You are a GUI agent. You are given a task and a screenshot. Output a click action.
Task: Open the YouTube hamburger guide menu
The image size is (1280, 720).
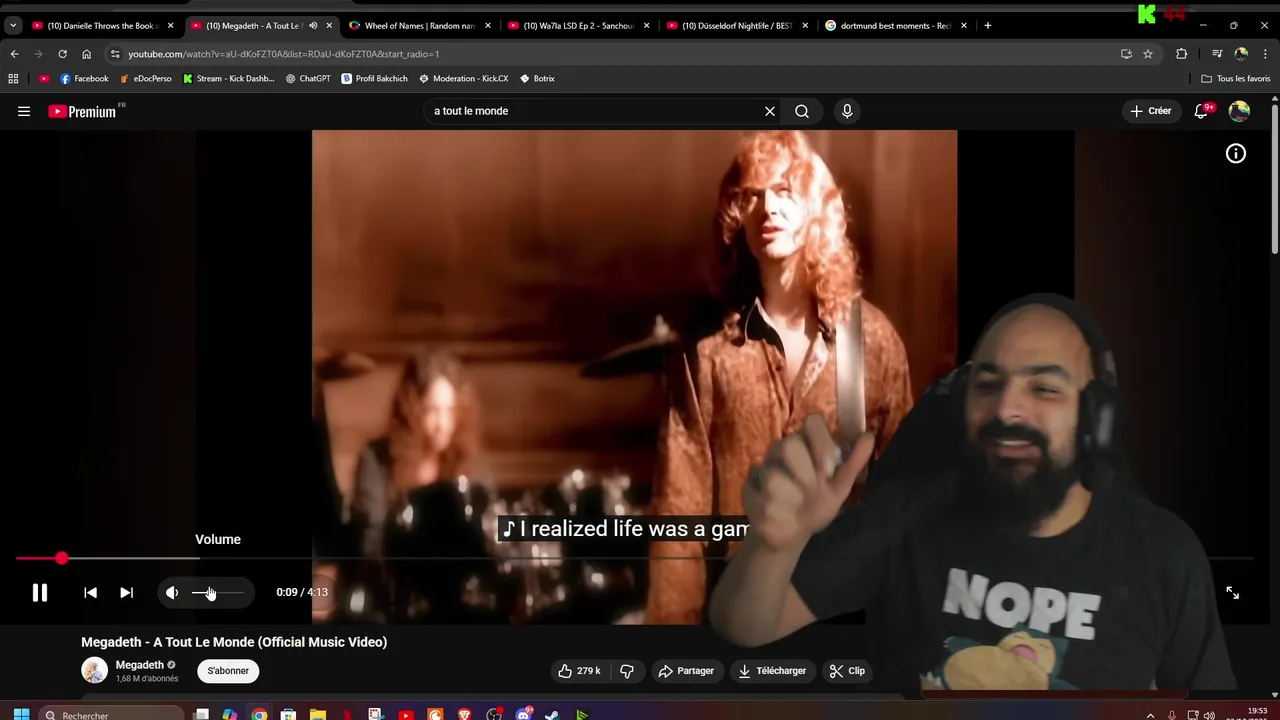tap(24, 111)
